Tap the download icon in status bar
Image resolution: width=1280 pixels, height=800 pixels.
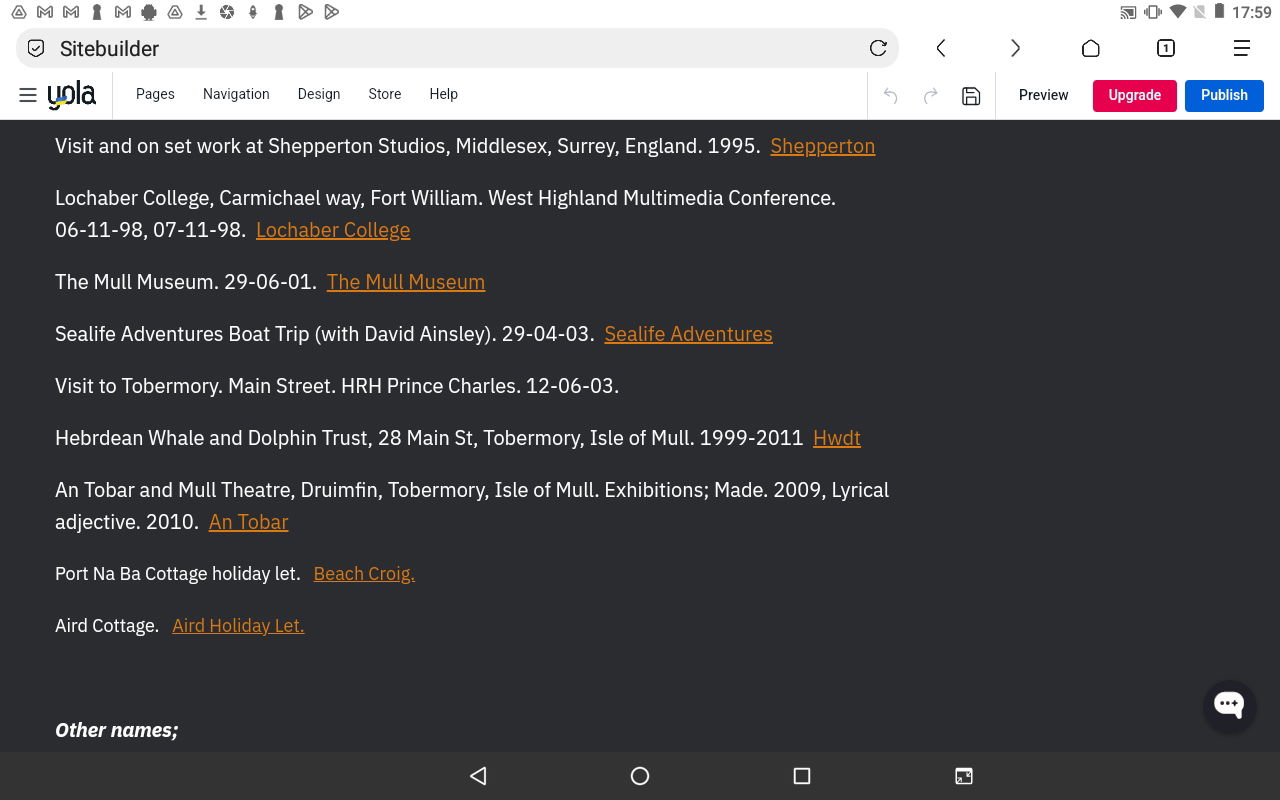pos(201,12)
